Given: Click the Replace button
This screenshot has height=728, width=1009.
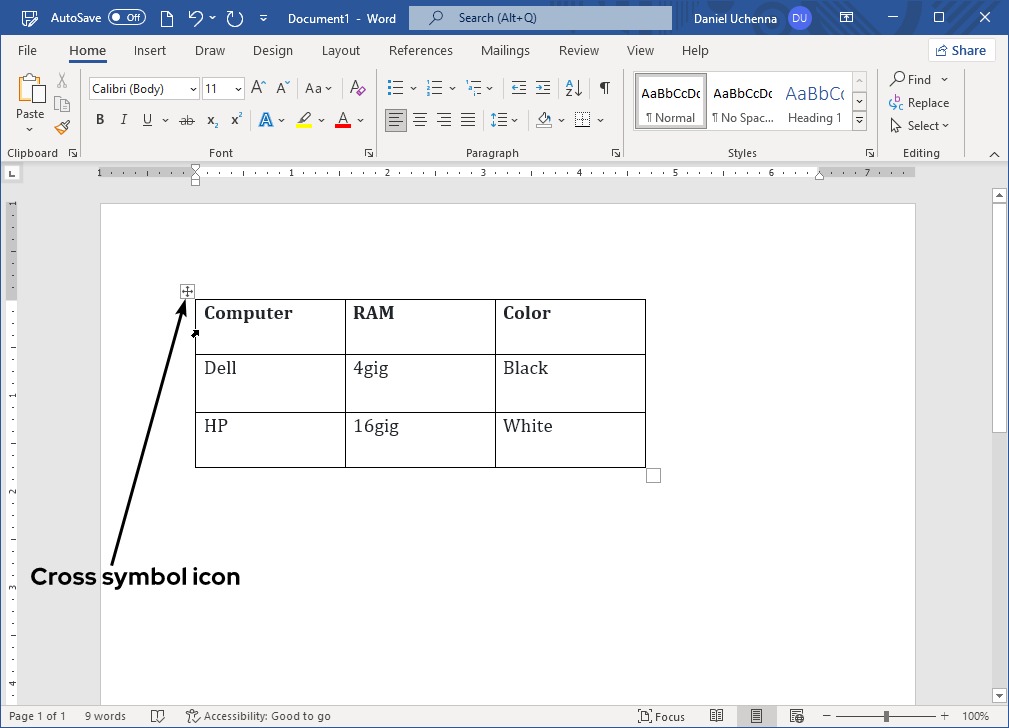Looking at the screenshot, I should [919, 103].
